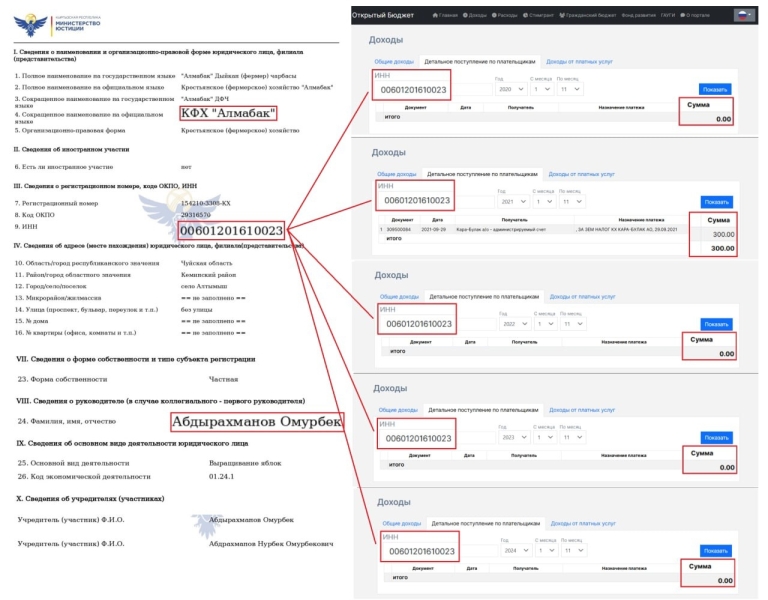768x600 pixels.
Task: Open Фонд развития in the navbar
Action: click(638, 15)
